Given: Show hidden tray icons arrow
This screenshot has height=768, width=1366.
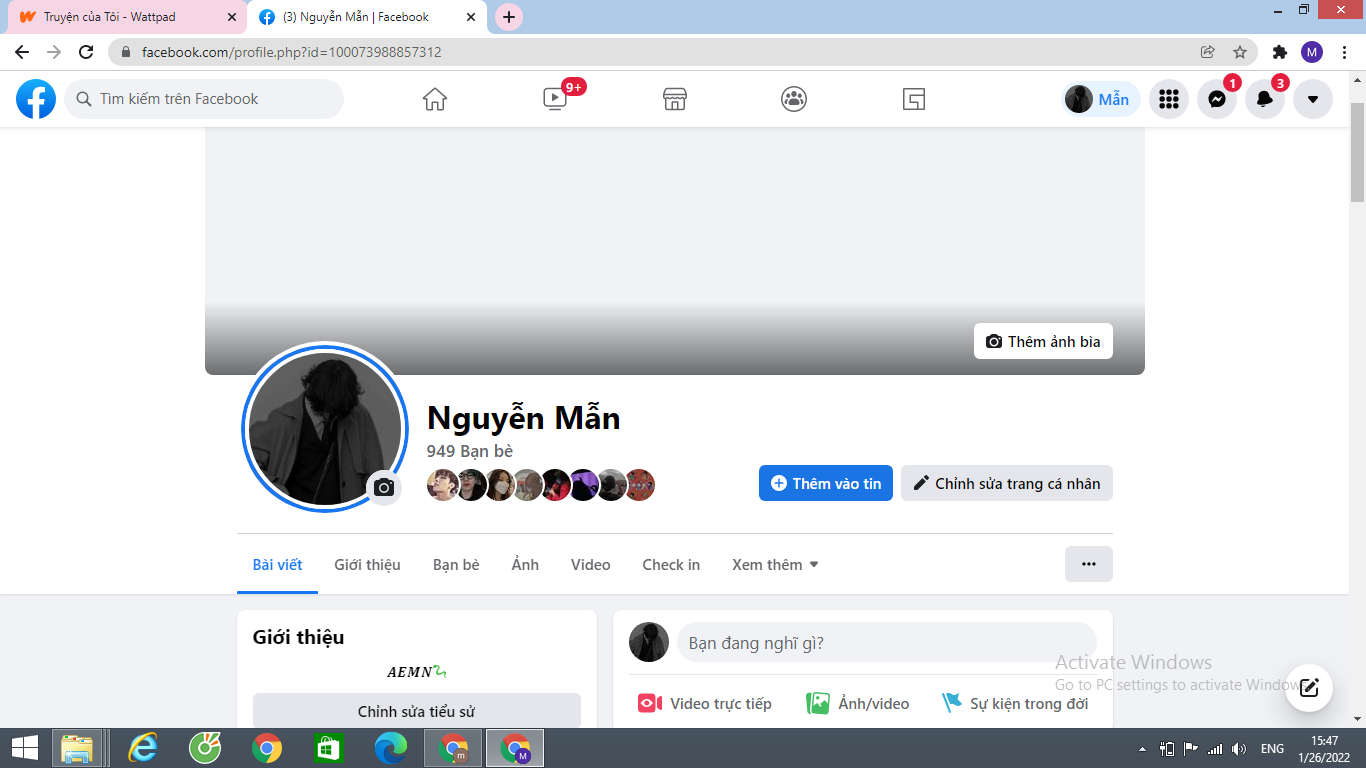Looking at the screenshot, I should point(1143,749).
